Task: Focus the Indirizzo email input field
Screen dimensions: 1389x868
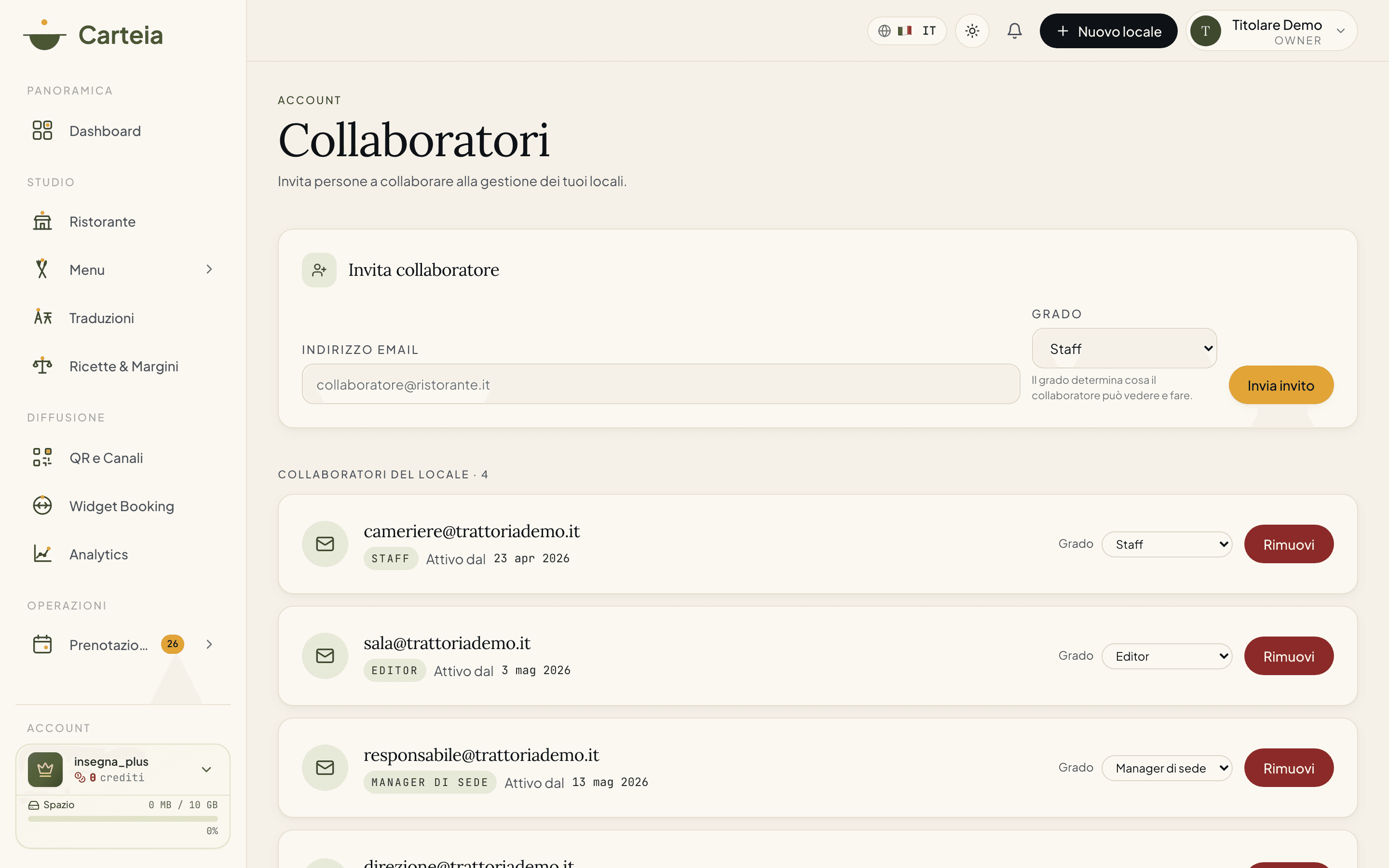Action: pyautogui.click(x=661, y=384)
